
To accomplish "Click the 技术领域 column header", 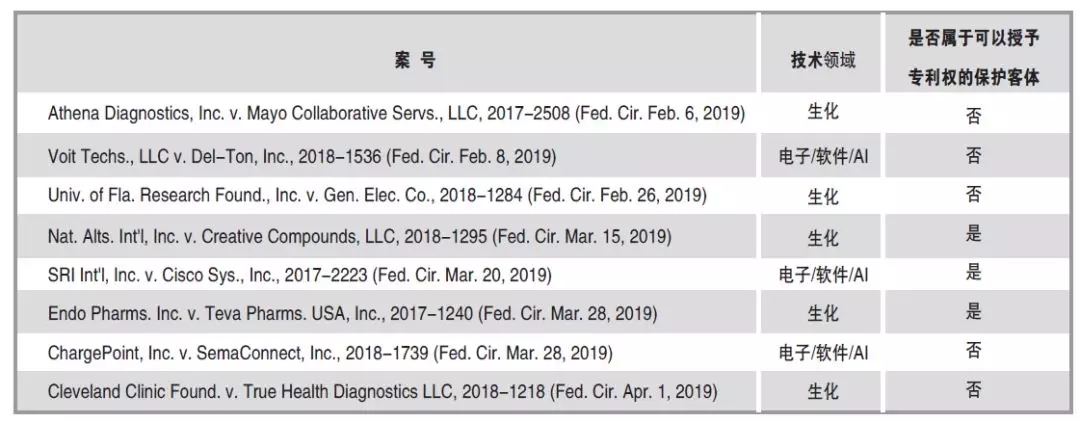I will pyautogui.click(x=823, y=60).
